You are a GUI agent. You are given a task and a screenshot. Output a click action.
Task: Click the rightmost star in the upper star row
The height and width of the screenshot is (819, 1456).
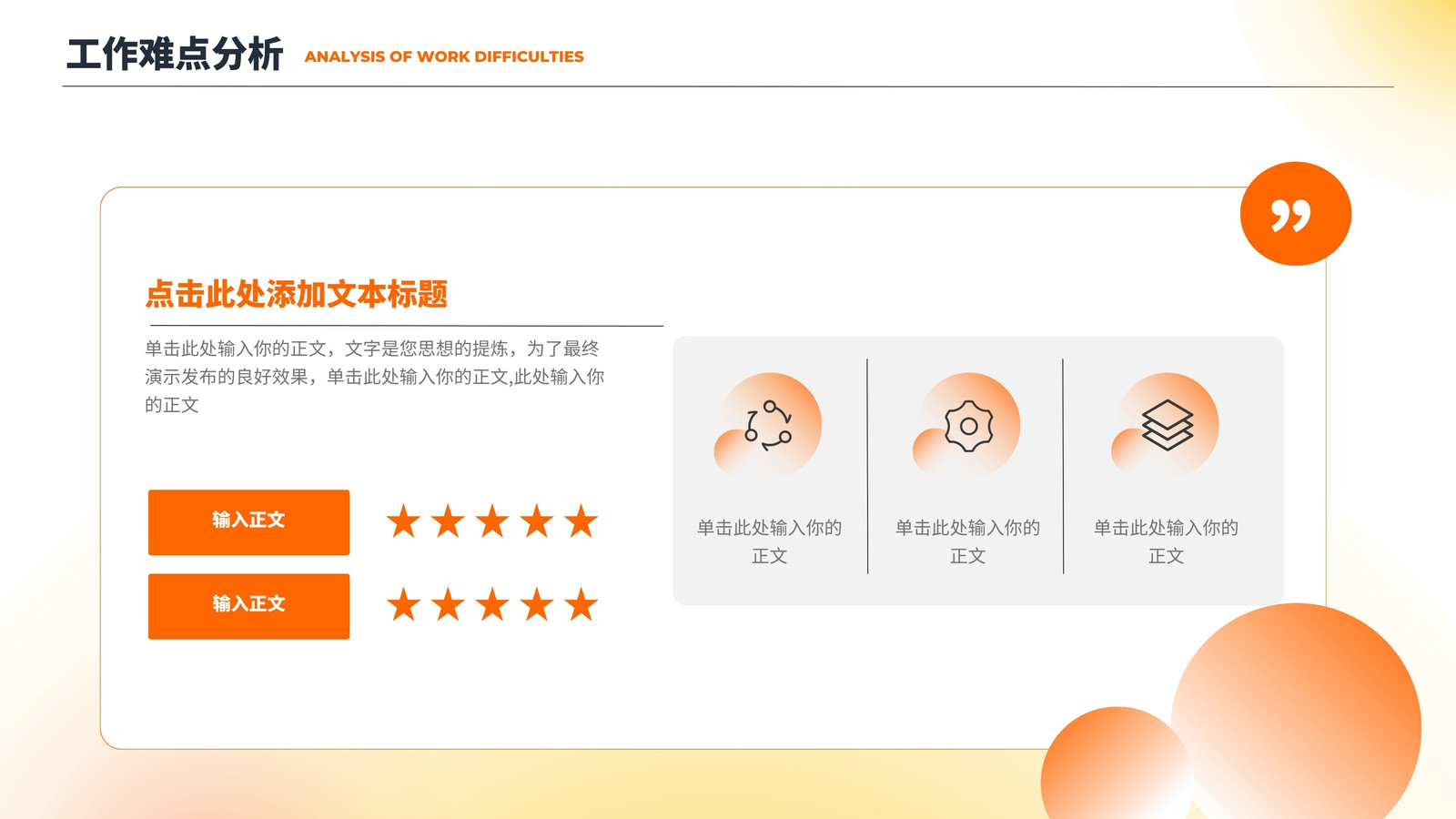581,522
